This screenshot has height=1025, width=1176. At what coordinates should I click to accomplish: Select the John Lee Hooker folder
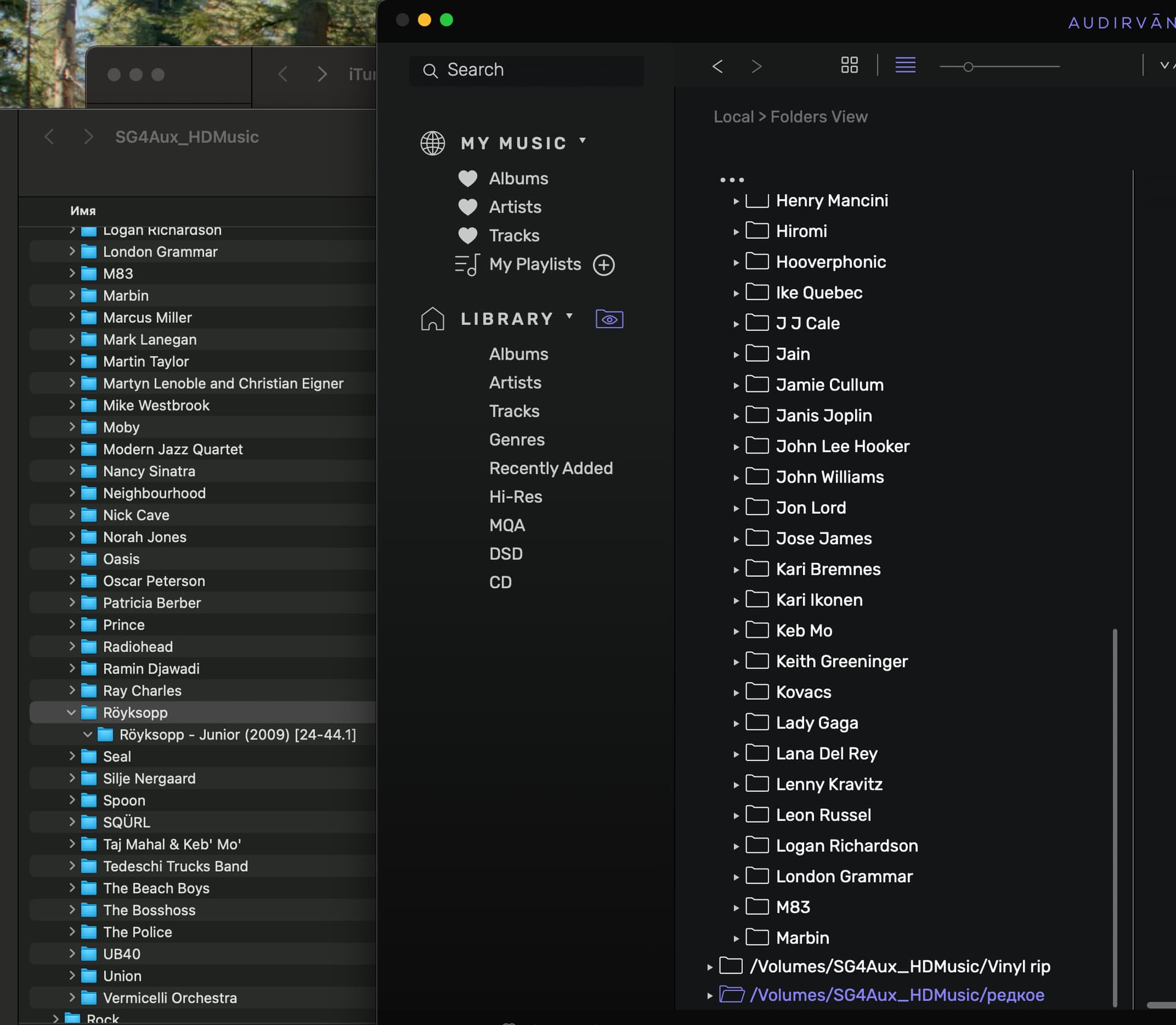[842, 446]
